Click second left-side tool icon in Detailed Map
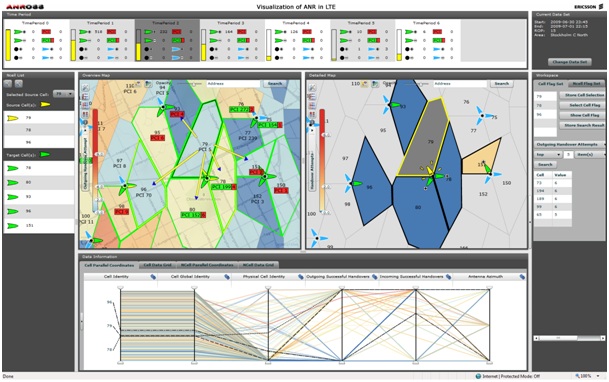 point(312,97)
